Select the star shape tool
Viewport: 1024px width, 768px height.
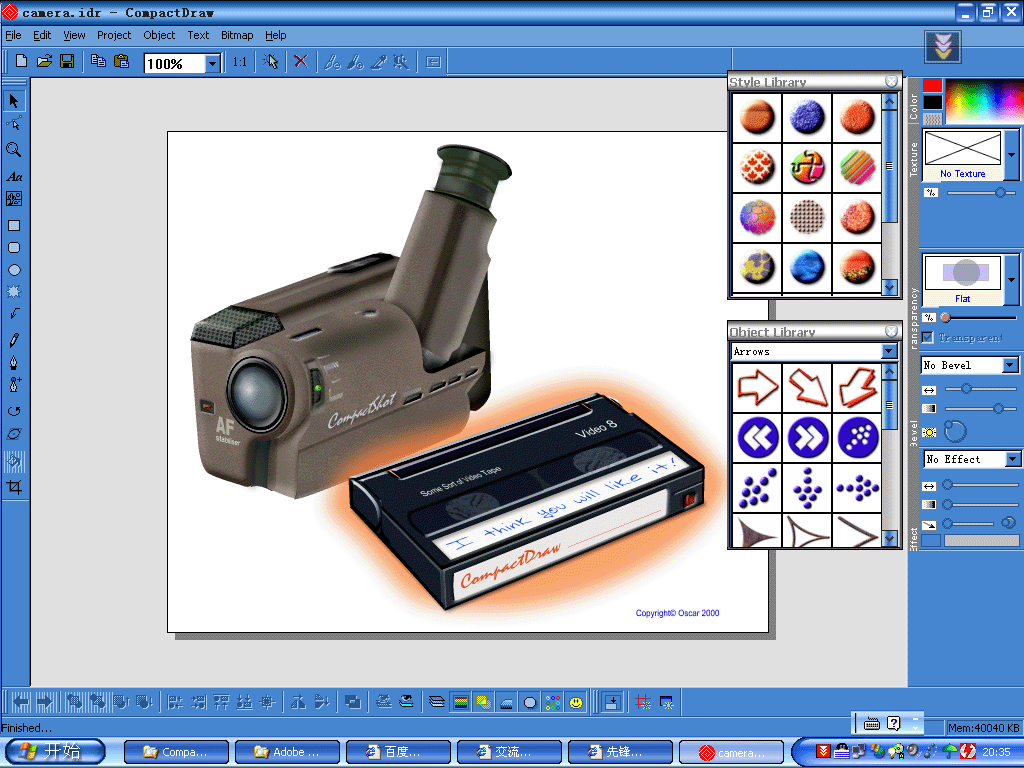click(14, 292)
